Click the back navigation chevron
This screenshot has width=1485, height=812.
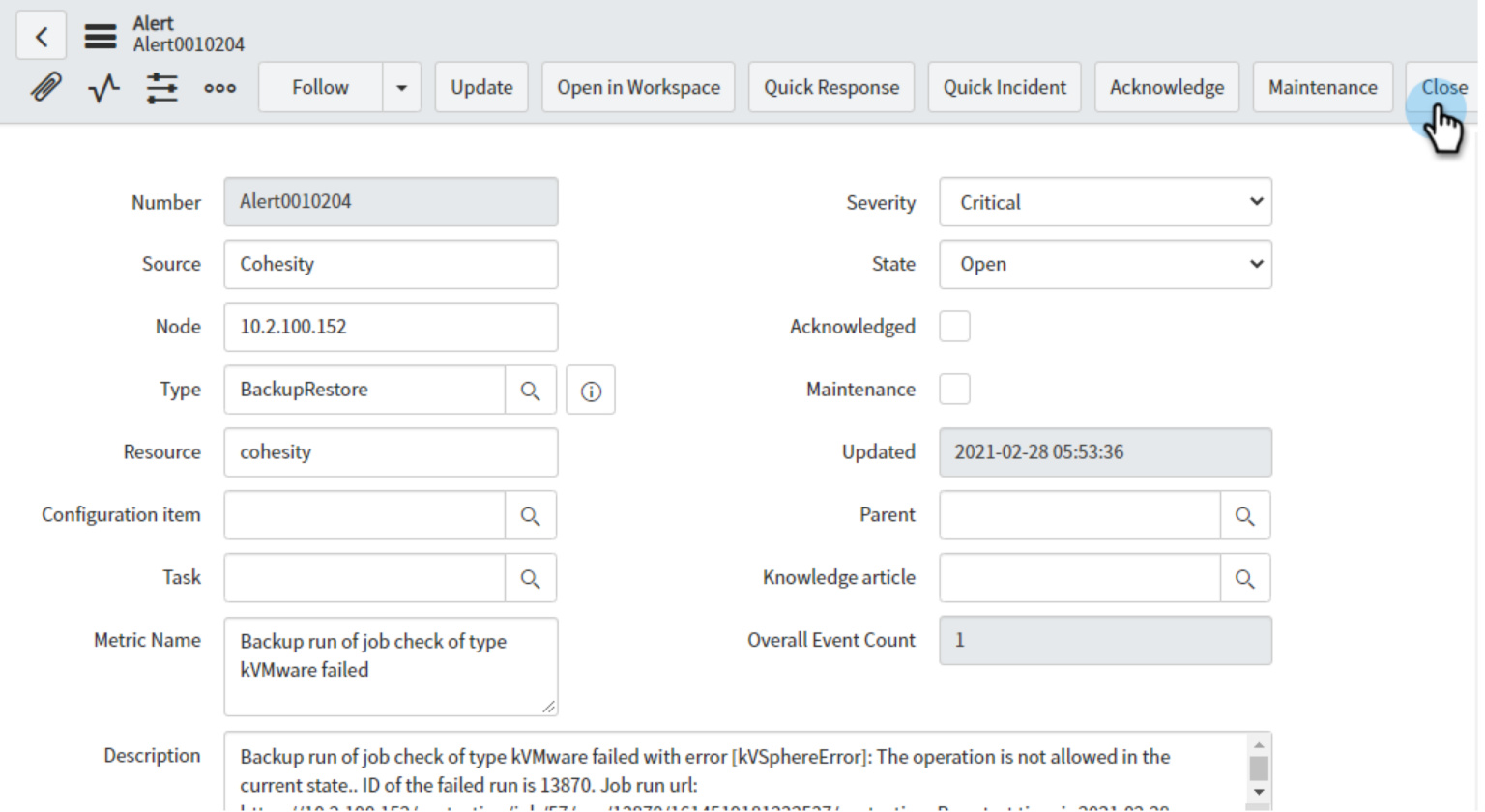click(42, 36)
